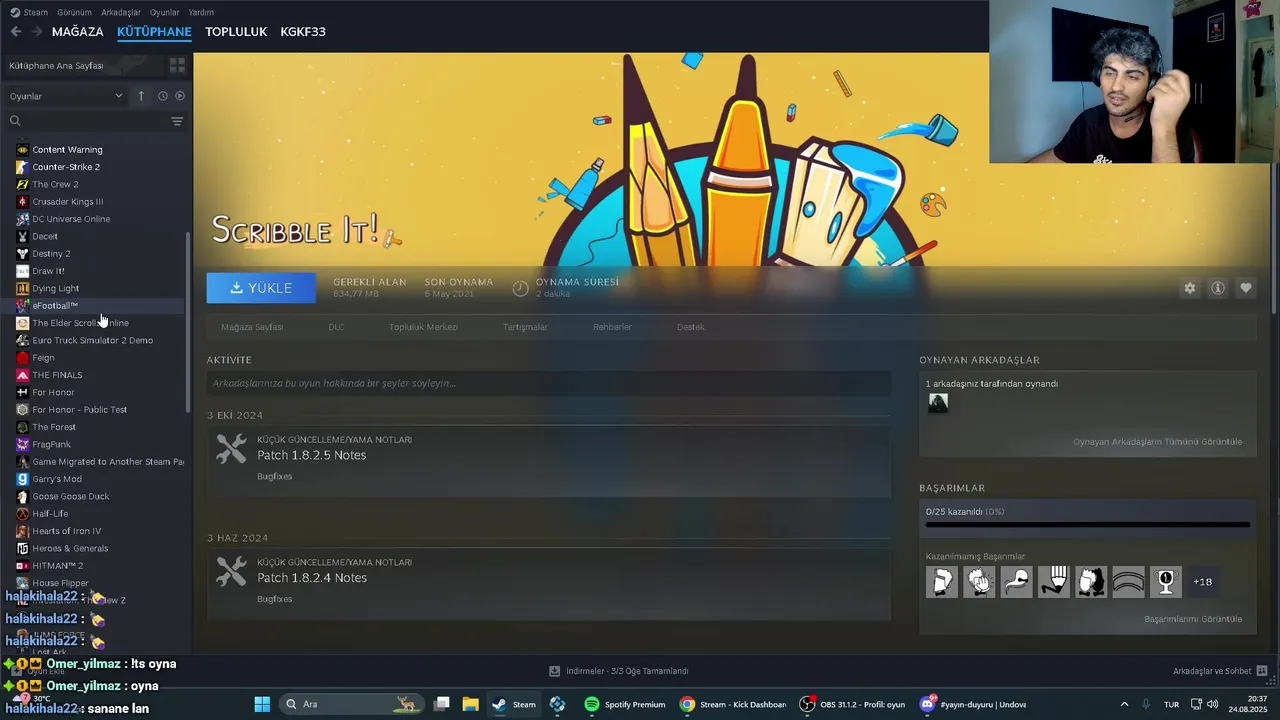1280x720 pixels.
Task: Select Dying Light in the game list
Action: tap(55, 288)
